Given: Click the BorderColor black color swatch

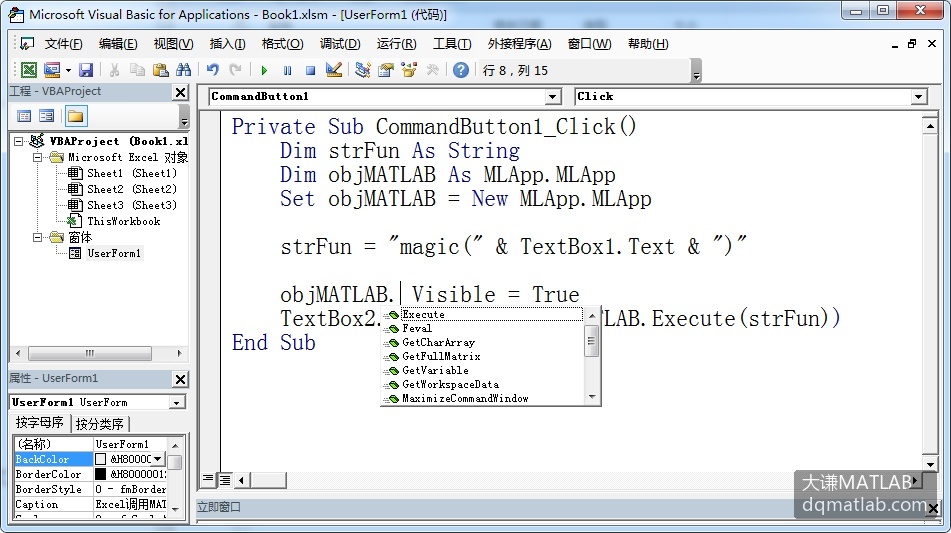Looking at the screenshot, I should coord(101,474).
